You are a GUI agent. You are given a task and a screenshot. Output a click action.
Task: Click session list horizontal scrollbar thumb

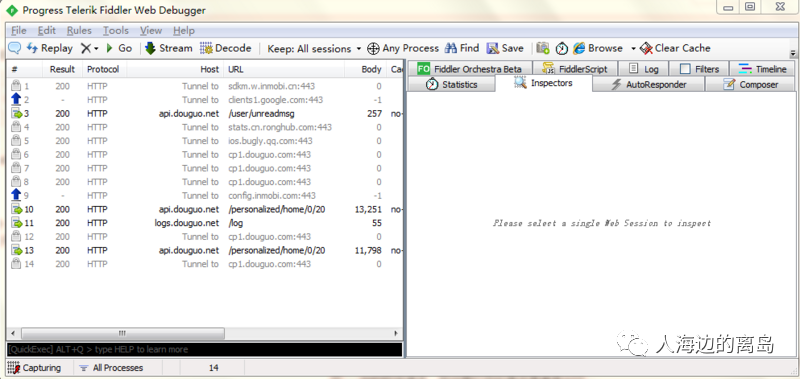(122, 334)
